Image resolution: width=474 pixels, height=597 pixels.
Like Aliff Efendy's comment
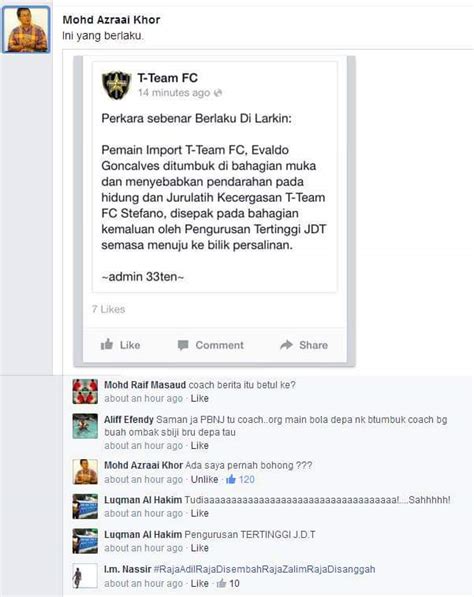point(199,445)
